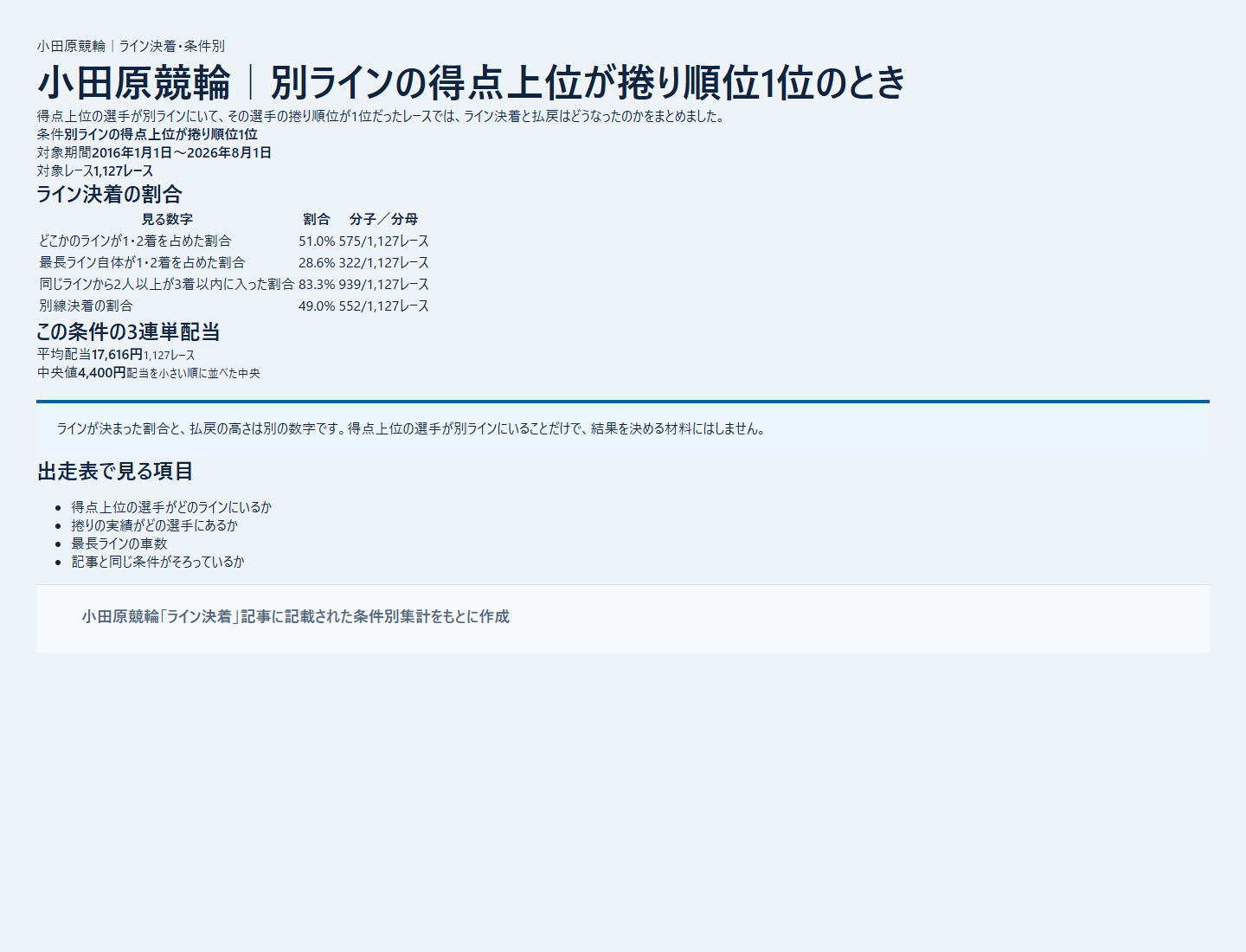Click the callout text starting "ラインが決まった割合と"
This screenshot has width=1246, height=952.
point(413,429)
